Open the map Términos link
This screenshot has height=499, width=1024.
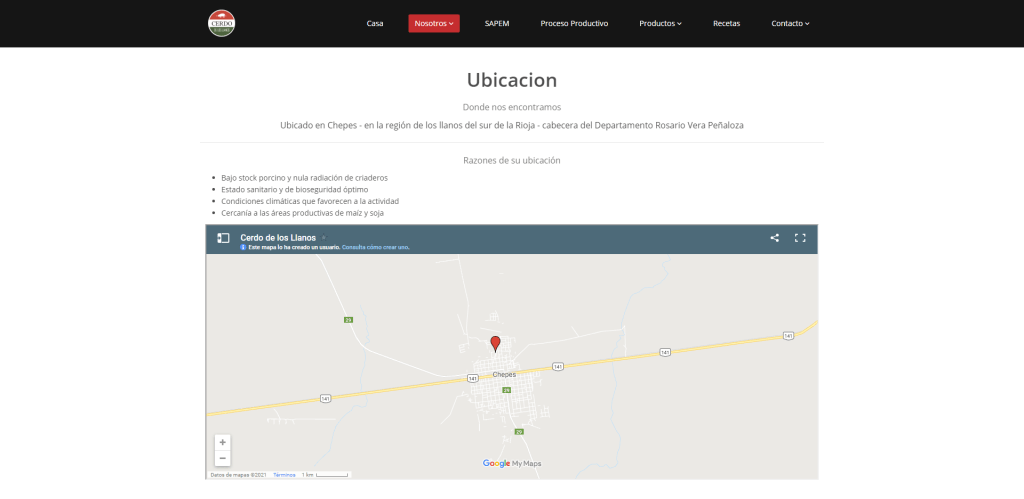pyautogui.click(x=284, y=475)
